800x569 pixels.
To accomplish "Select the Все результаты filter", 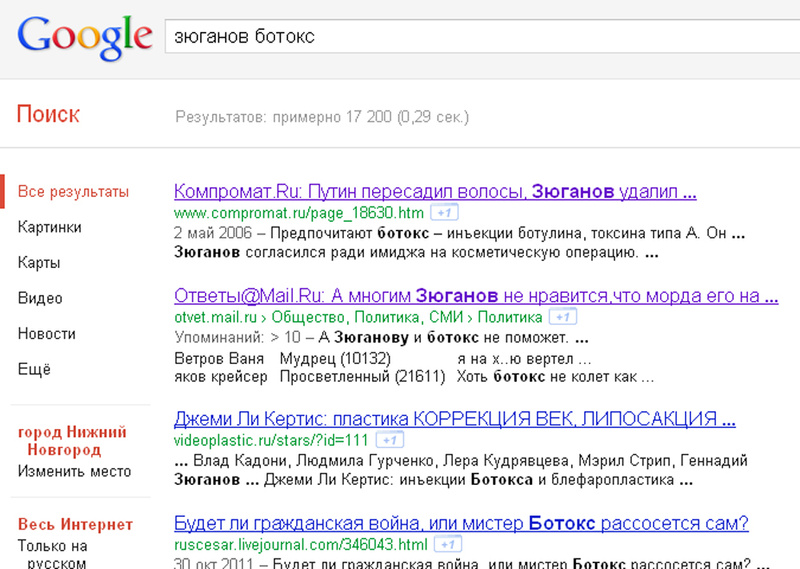I will point(73,192).
